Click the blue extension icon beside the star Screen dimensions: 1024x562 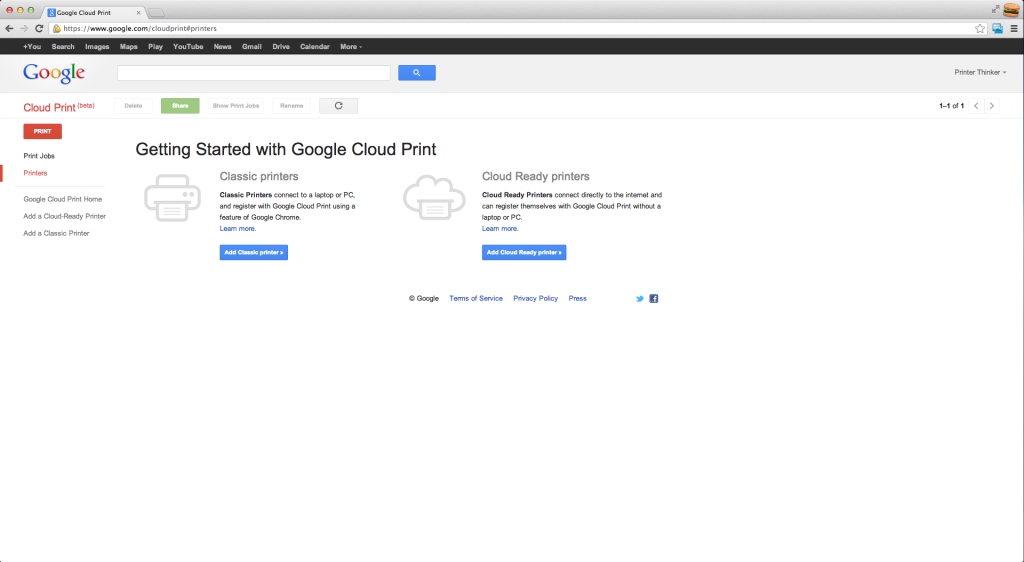tap(997, 28)
